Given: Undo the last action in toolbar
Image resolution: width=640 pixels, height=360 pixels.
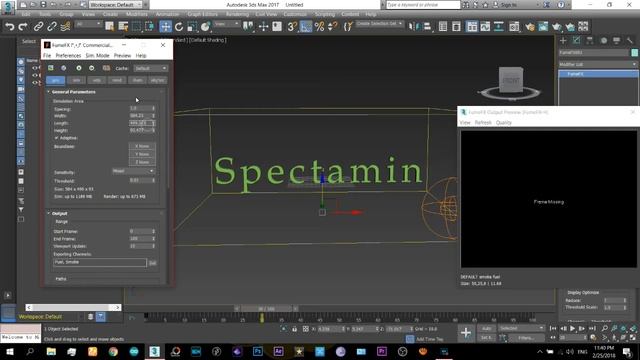Looking at the screenshot, I should [10, 27].
